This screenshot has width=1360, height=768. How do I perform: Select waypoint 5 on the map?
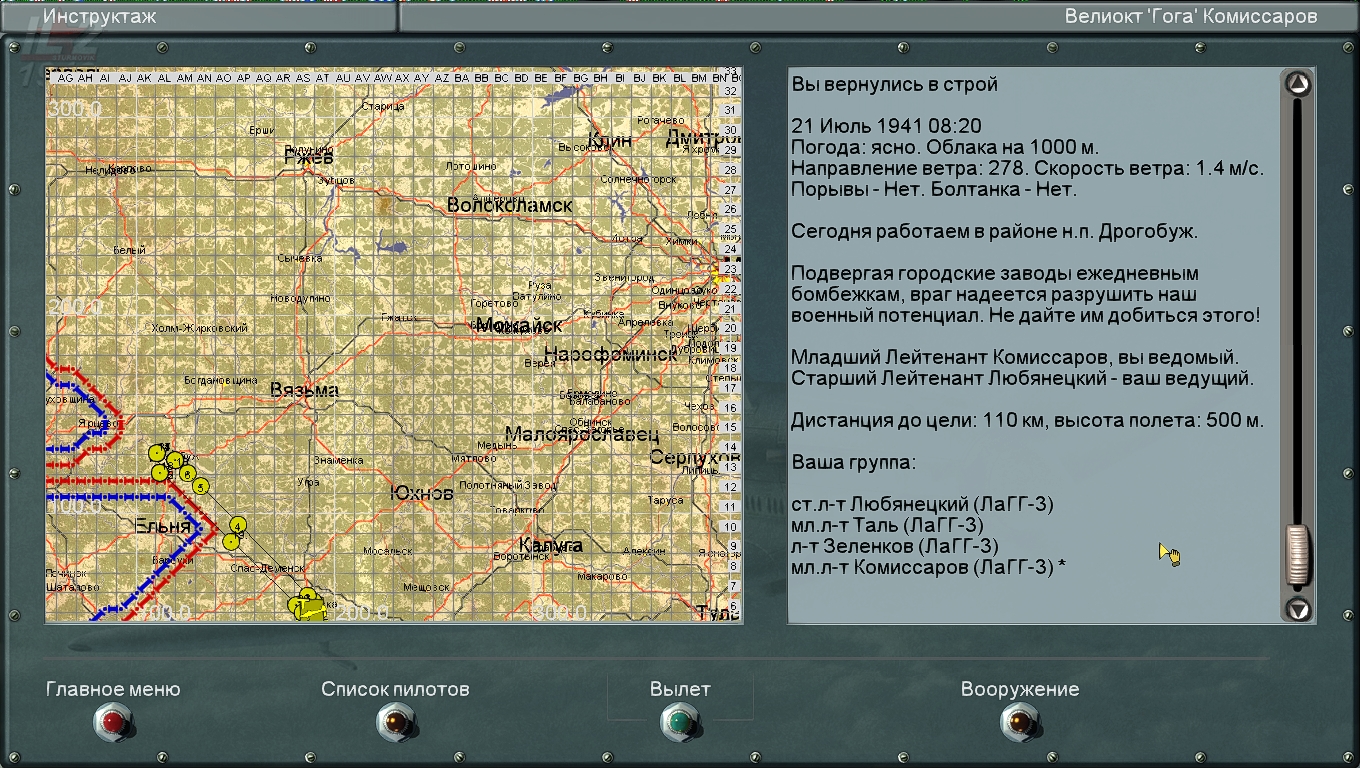pyautogui.click(x=201, y=487)
